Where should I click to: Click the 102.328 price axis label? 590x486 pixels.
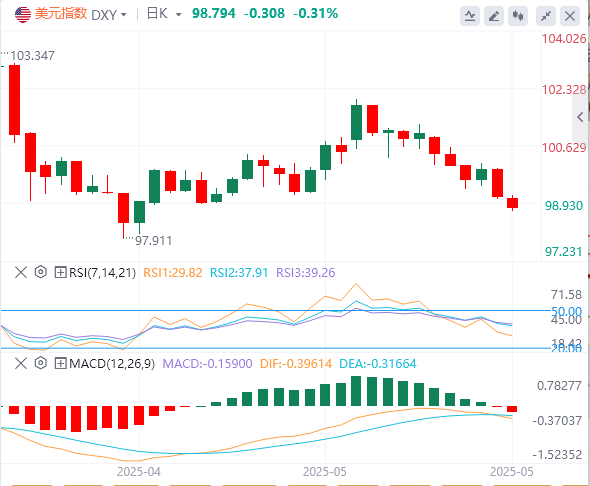coord(564,90)
